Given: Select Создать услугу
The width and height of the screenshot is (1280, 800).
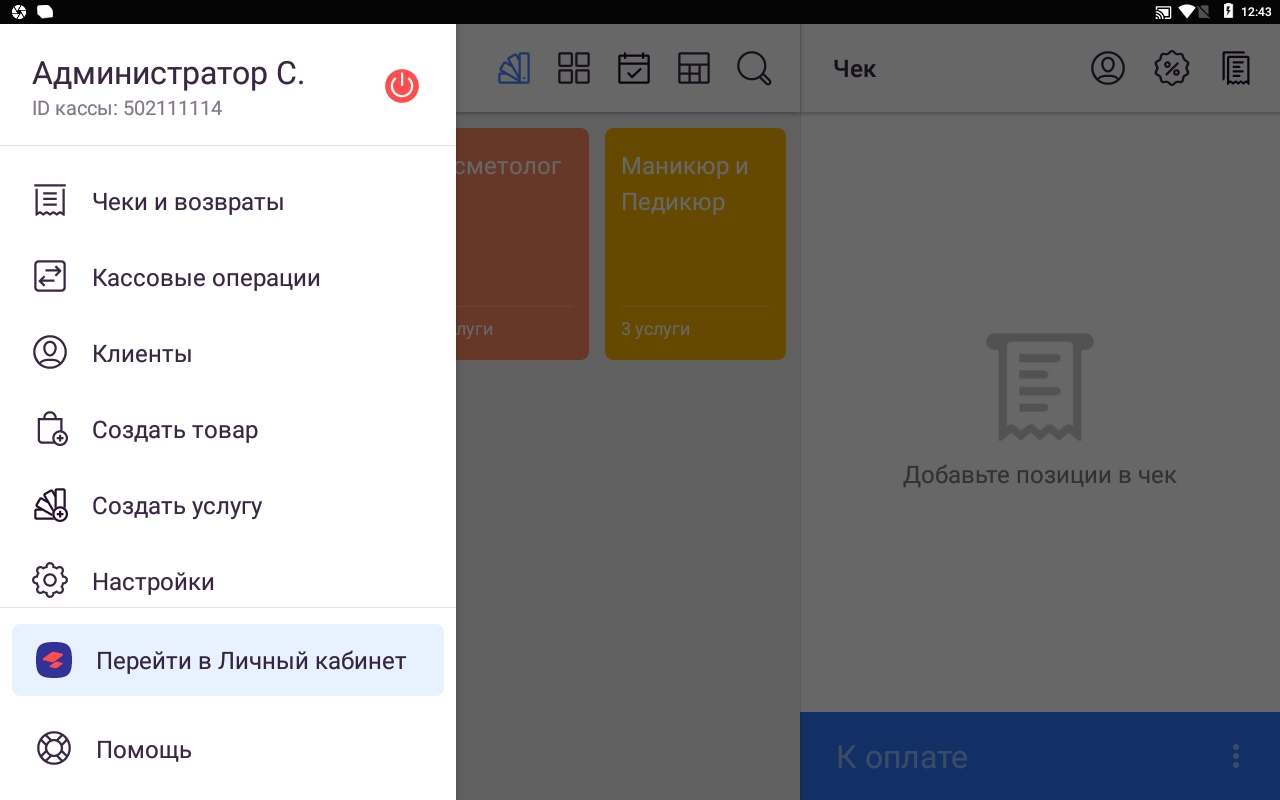Looking at the screenshot, I should 228,506.
